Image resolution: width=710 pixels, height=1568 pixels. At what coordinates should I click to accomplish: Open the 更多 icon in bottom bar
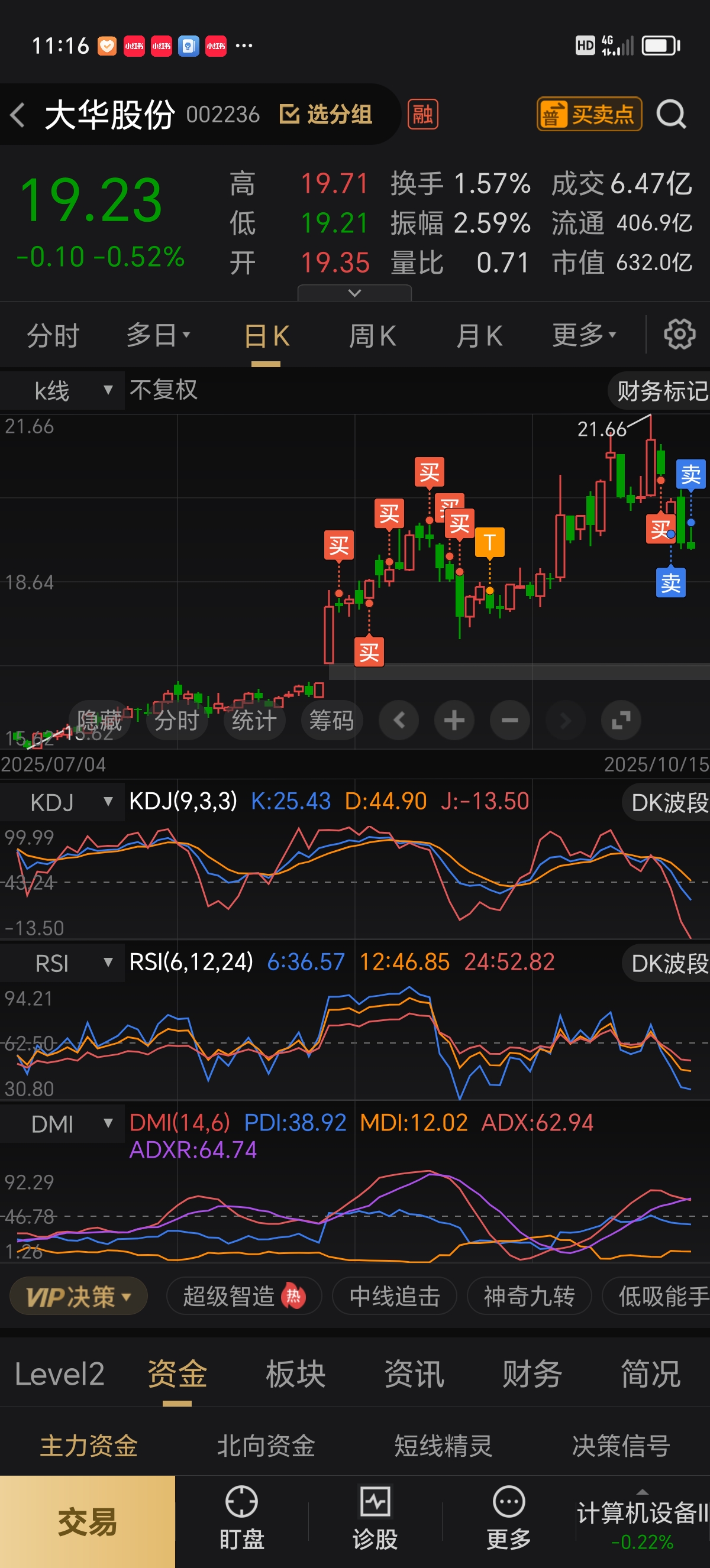[x=509, y=1519]
